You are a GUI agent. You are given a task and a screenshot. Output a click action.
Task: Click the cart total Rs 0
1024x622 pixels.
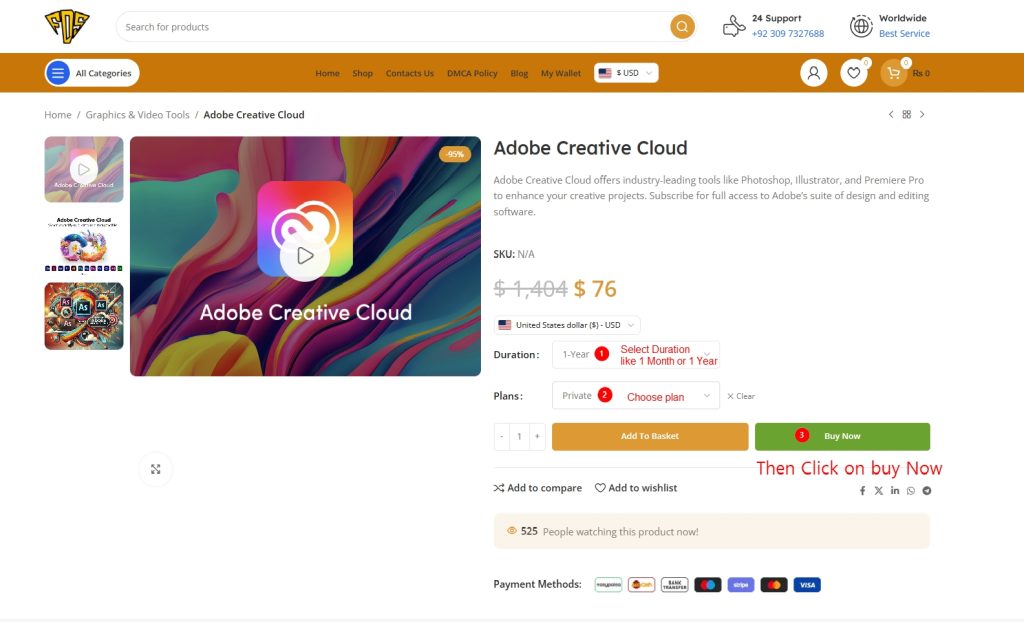coord(921,73)
